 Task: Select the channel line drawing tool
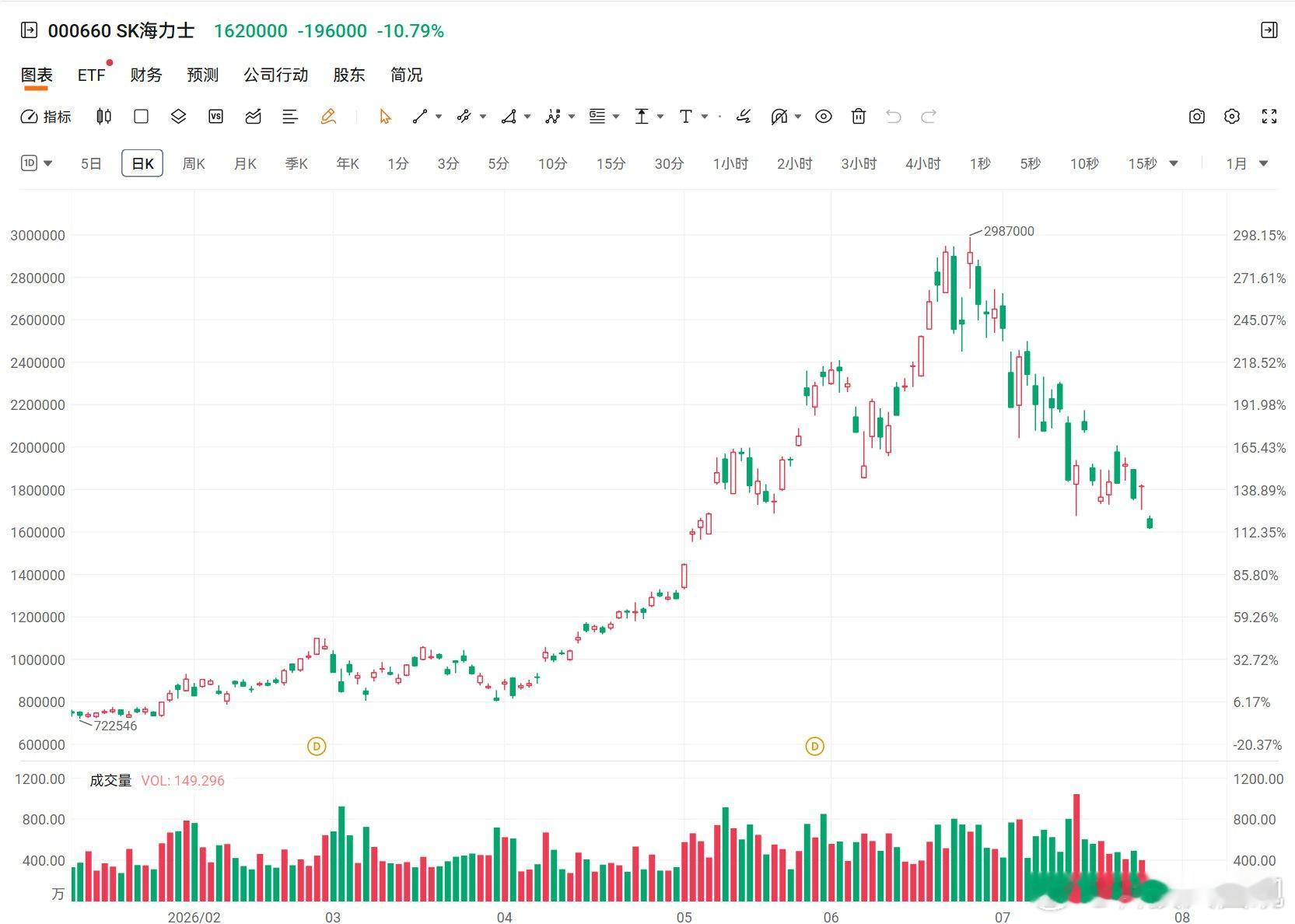[464, 117]
